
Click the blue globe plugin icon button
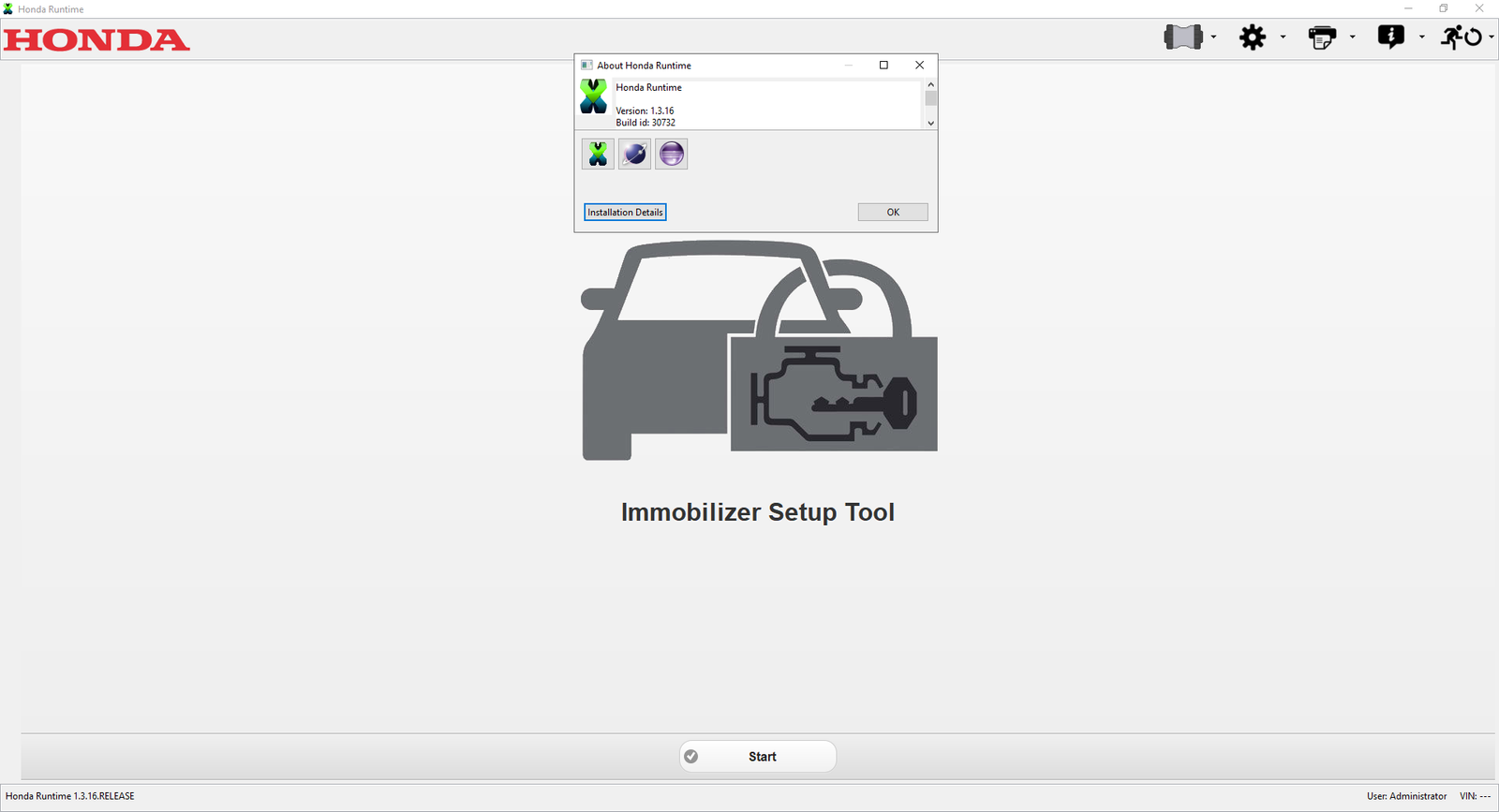coord(634,154)
